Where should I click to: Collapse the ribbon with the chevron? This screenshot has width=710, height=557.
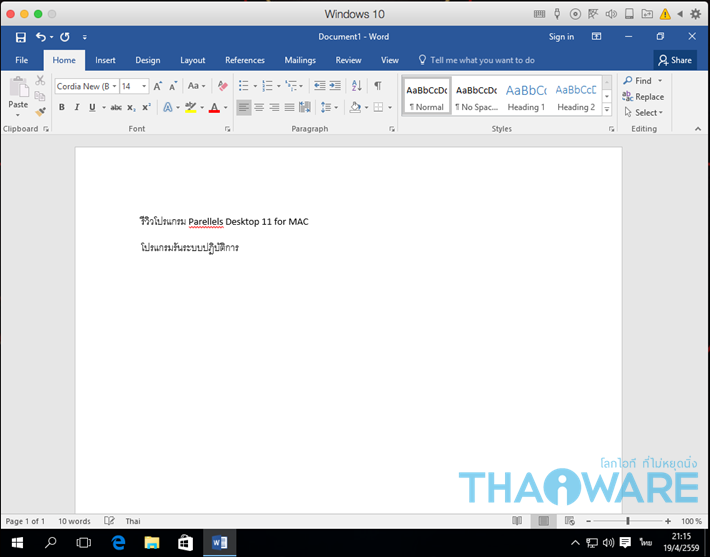(x=698, y=129)
